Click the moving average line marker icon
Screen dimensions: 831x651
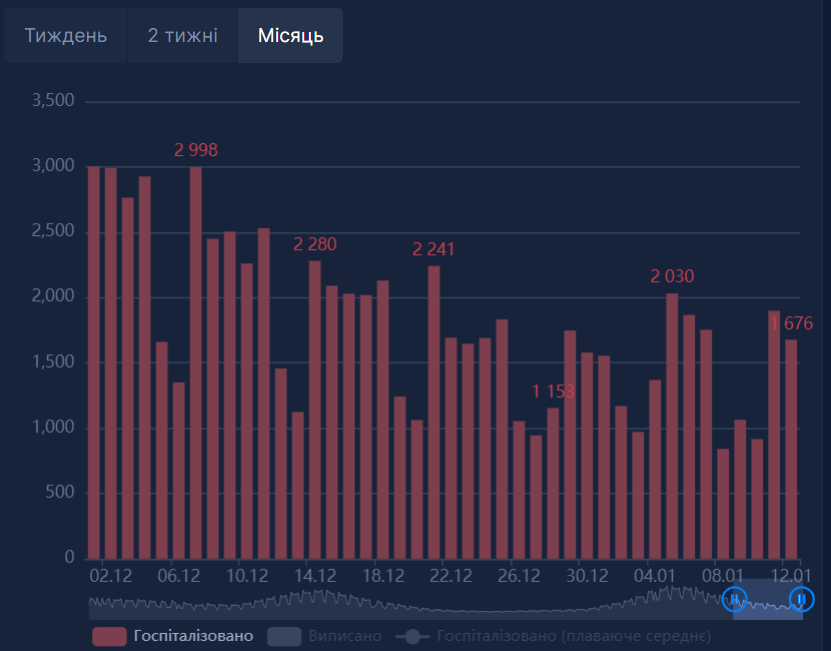pyautogui.click(x=413, y=636)
